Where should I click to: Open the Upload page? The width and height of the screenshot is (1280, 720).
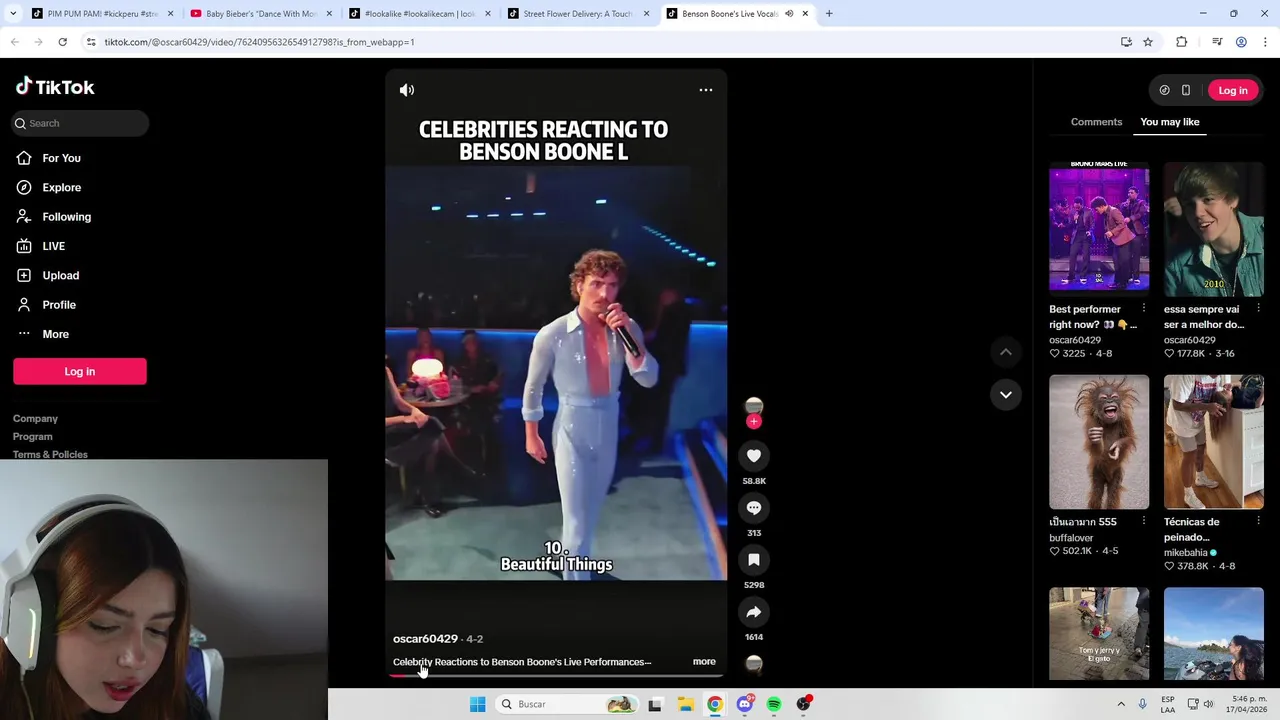[60, 275]
